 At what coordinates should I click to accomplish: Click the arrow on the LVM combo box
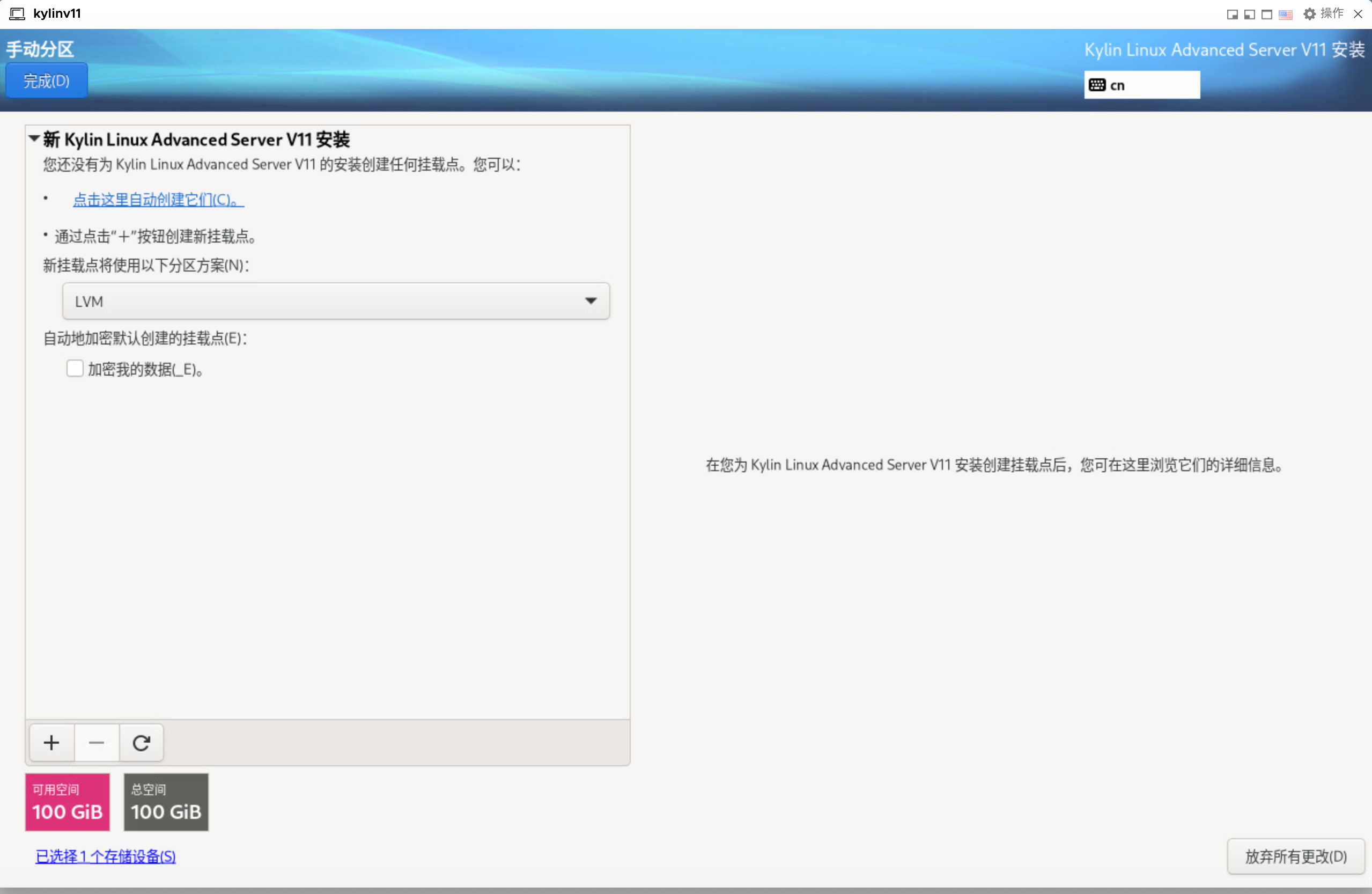[x=591, y=301]
